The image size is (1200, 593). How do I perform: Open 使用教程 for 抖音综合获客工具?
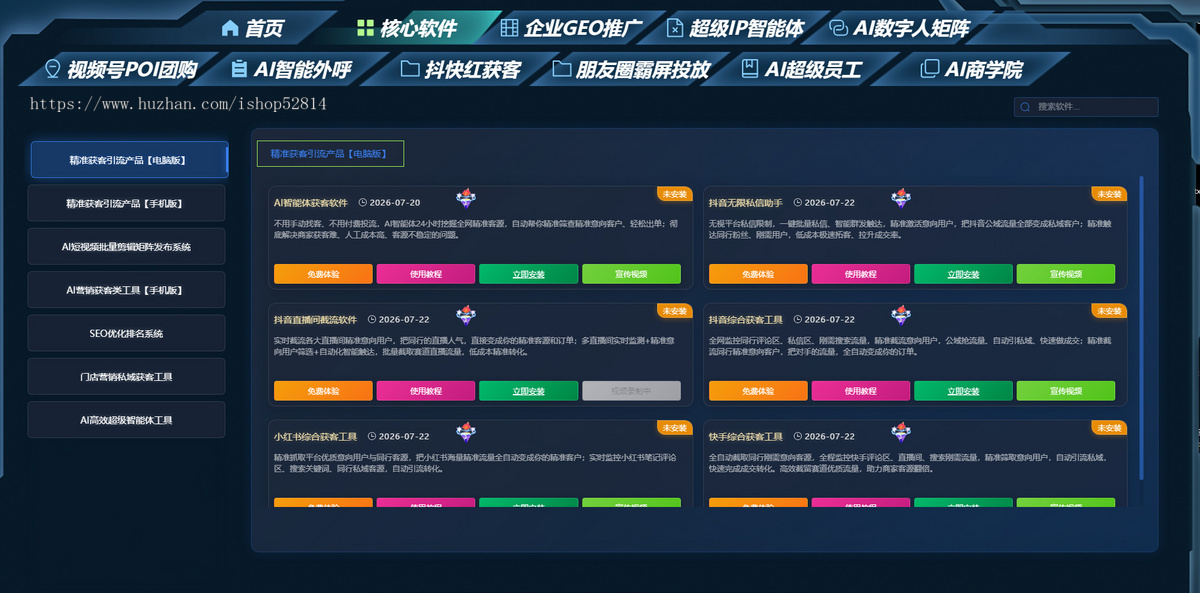click(861, 391)
